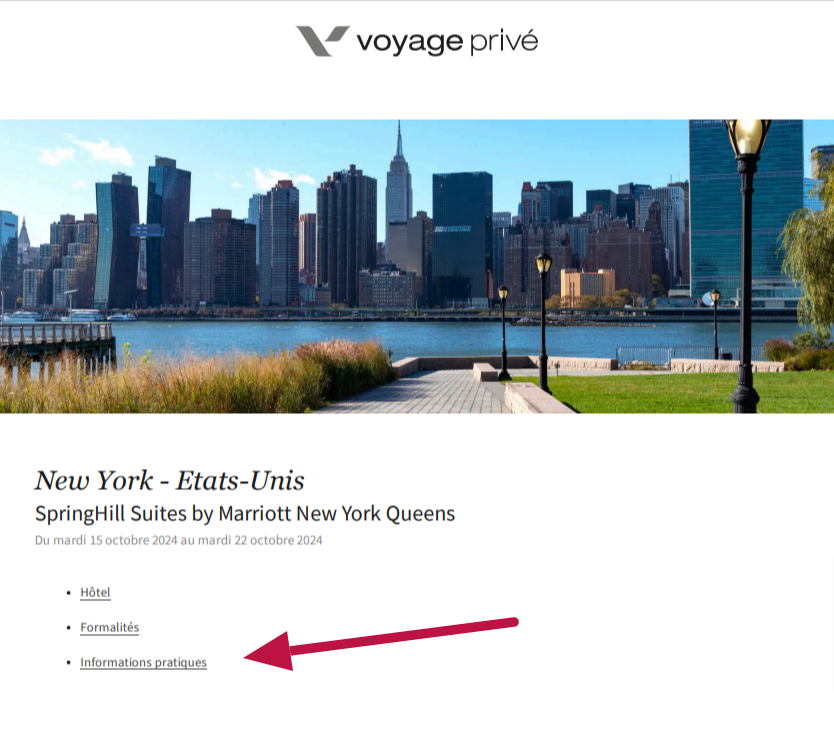Screen dimensions: 834x732
Task: Click the trip date range text
Action: [x=179, y=540]
